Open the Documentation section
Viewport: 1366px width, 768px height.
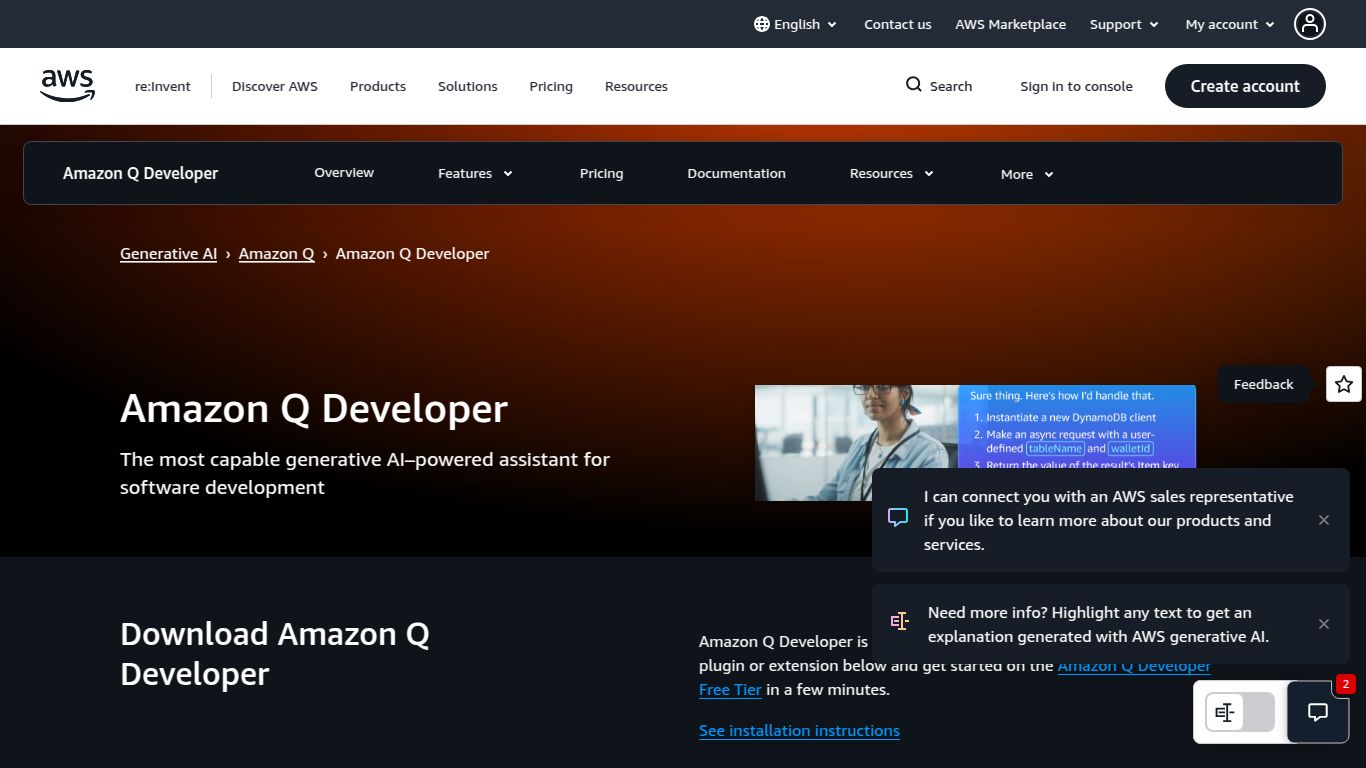[x=736, y=173]
